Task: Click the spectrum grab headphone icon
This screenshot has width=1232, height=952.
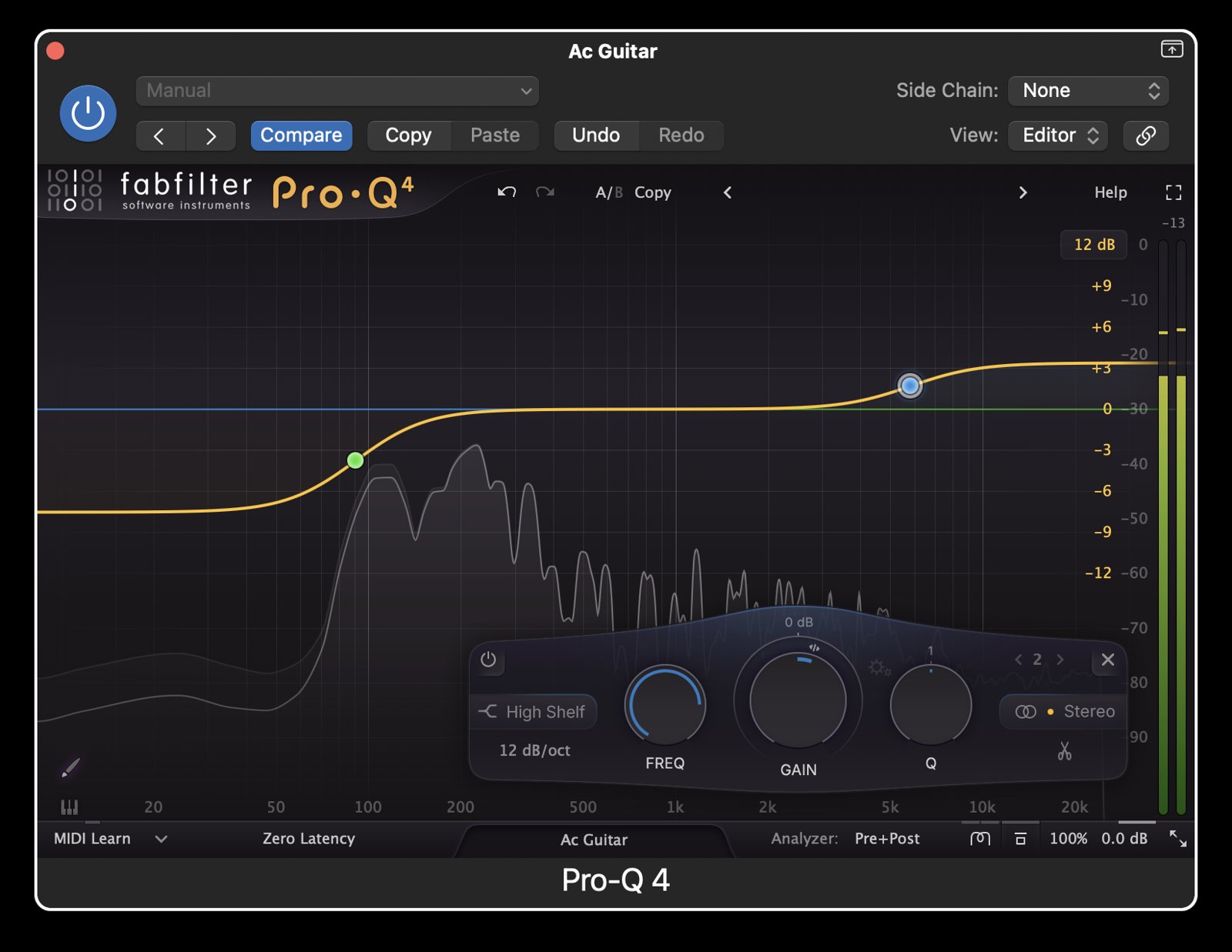Action: [980, 839]
